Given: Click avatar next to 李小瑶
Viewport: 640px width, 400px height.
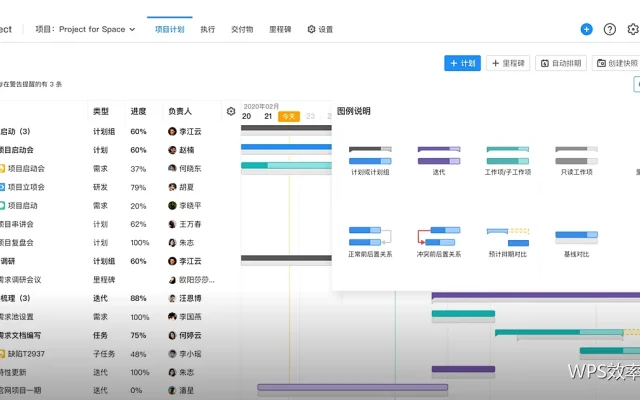Looking at the screenshot, I should tap(172, 354).
